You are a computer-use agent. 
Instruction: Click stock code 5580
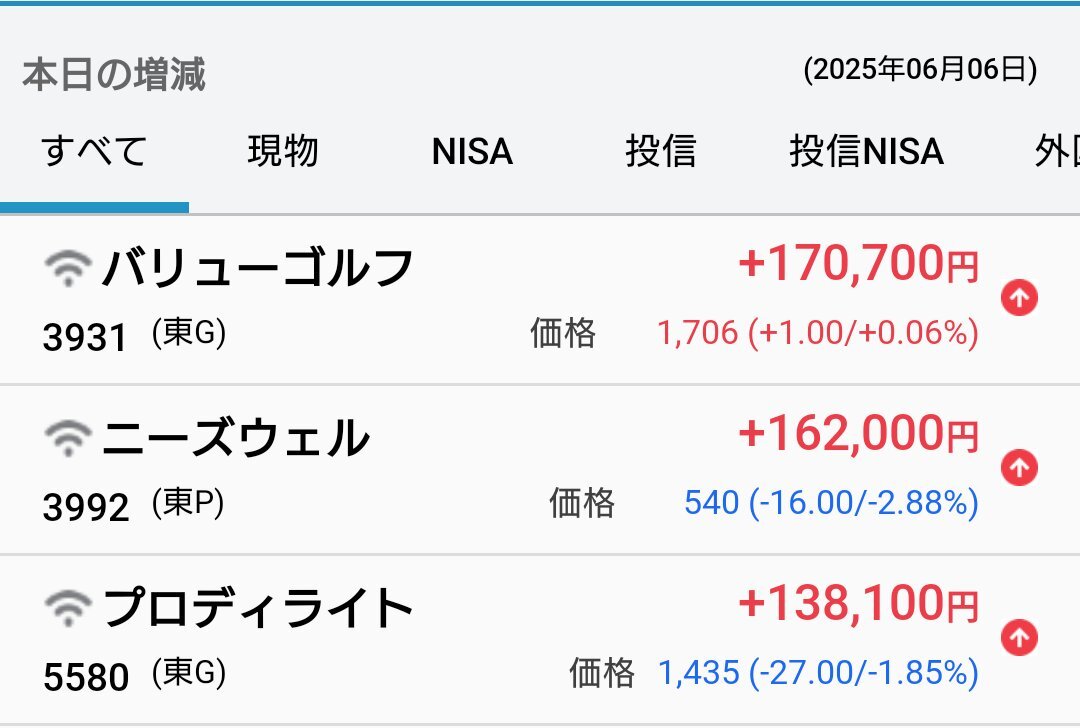(x=86, y=677)
